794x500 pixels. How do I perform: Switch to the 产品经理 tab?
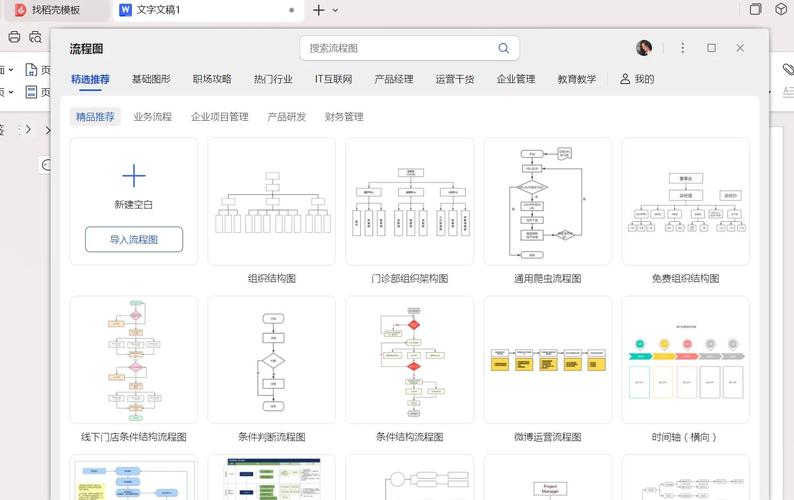[x=393, y=79]
